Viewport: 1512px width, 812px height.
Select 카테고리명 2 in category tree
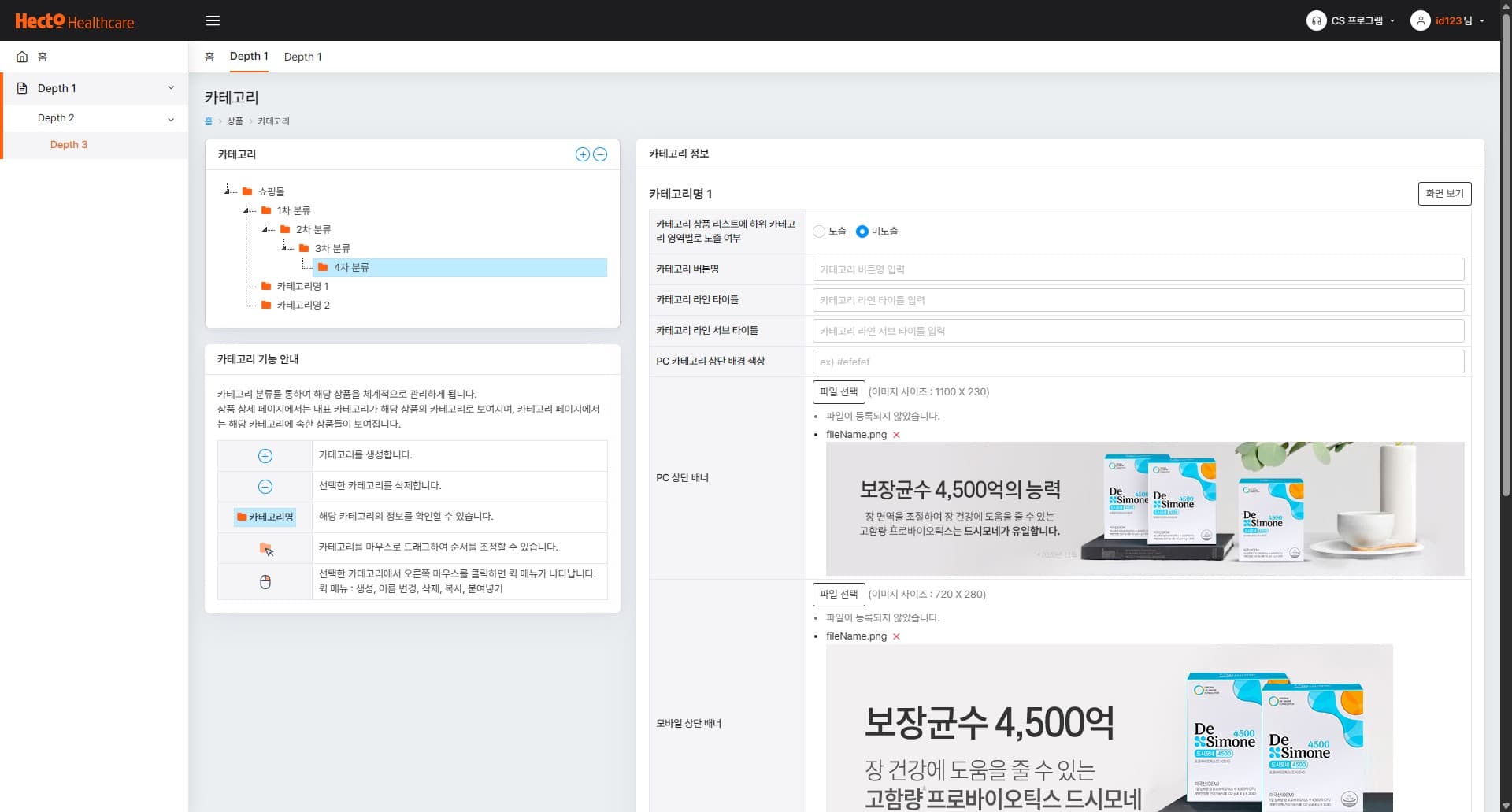[x=303, y=306]
